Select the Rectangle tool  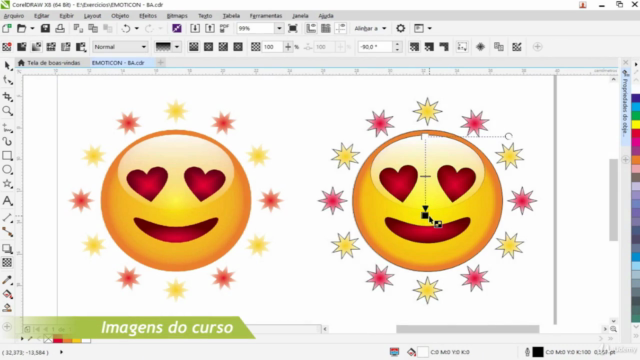(x=7, y=156)
